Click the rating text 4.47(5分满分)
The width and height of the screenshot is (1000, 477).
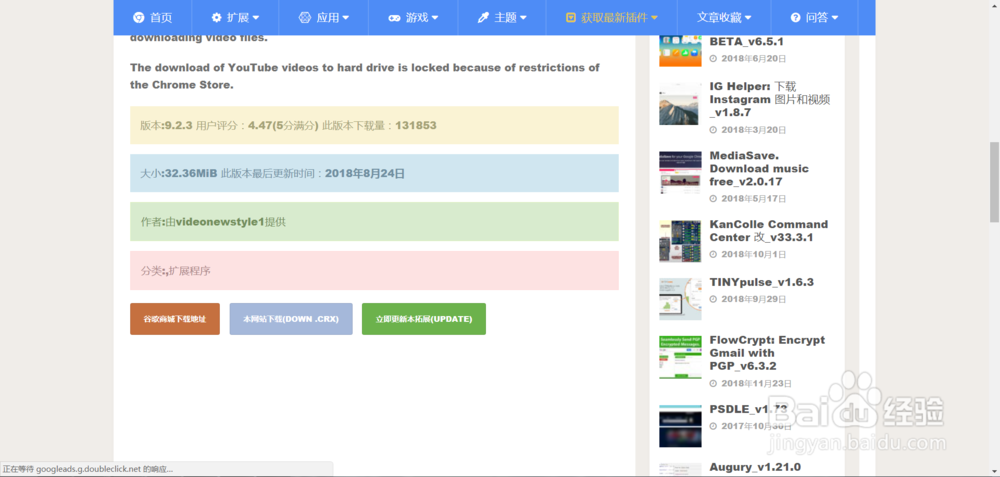(x=283, y=126)
